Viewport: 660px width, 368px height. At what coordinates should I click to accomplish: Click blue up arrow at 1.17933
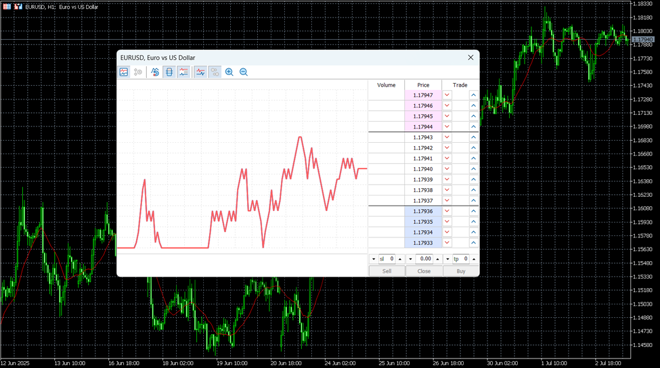point(474,243)
